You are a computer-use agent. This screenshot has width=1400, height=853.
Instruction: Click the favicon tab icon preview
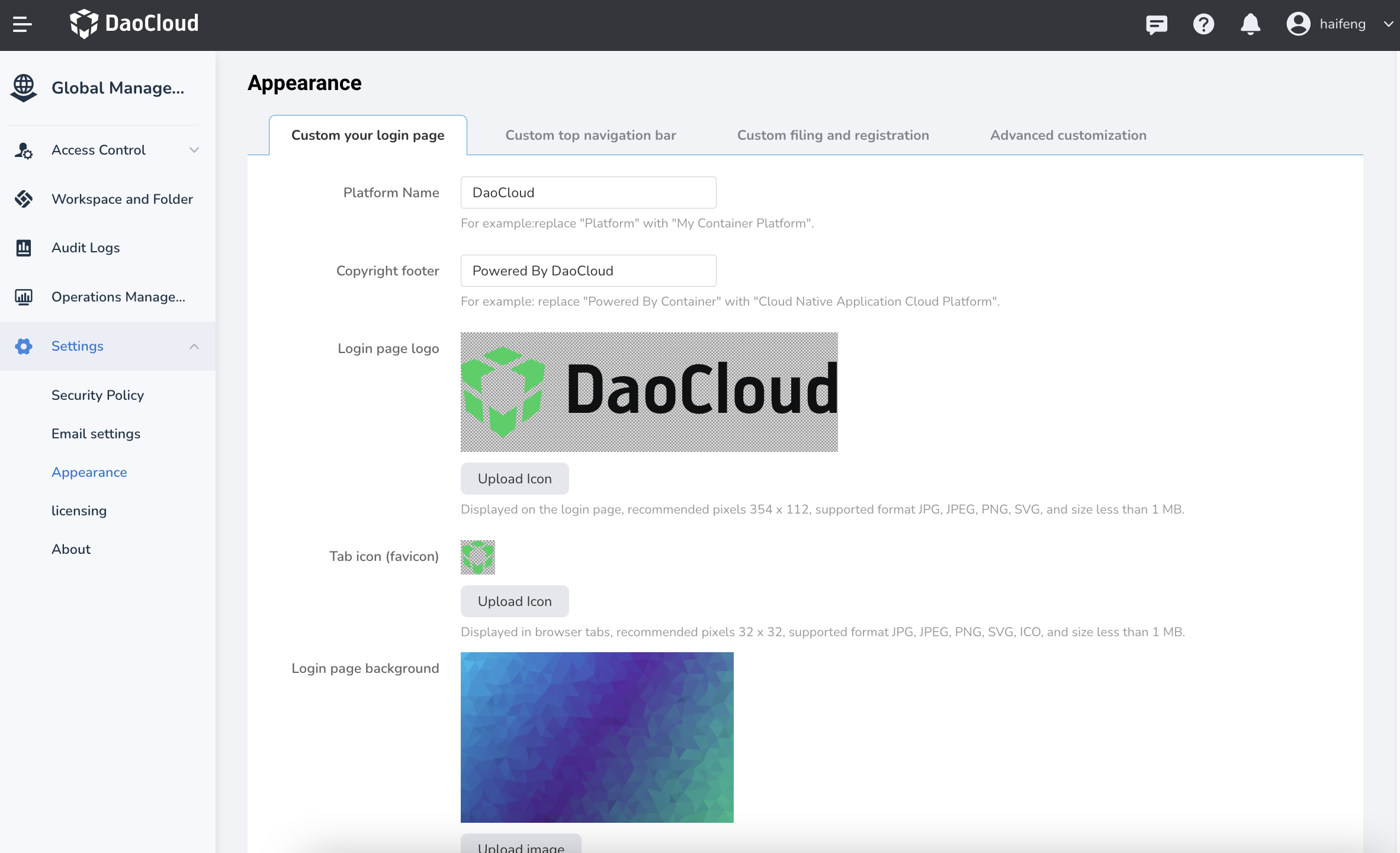pyautogui.click(x=478, y=557)
